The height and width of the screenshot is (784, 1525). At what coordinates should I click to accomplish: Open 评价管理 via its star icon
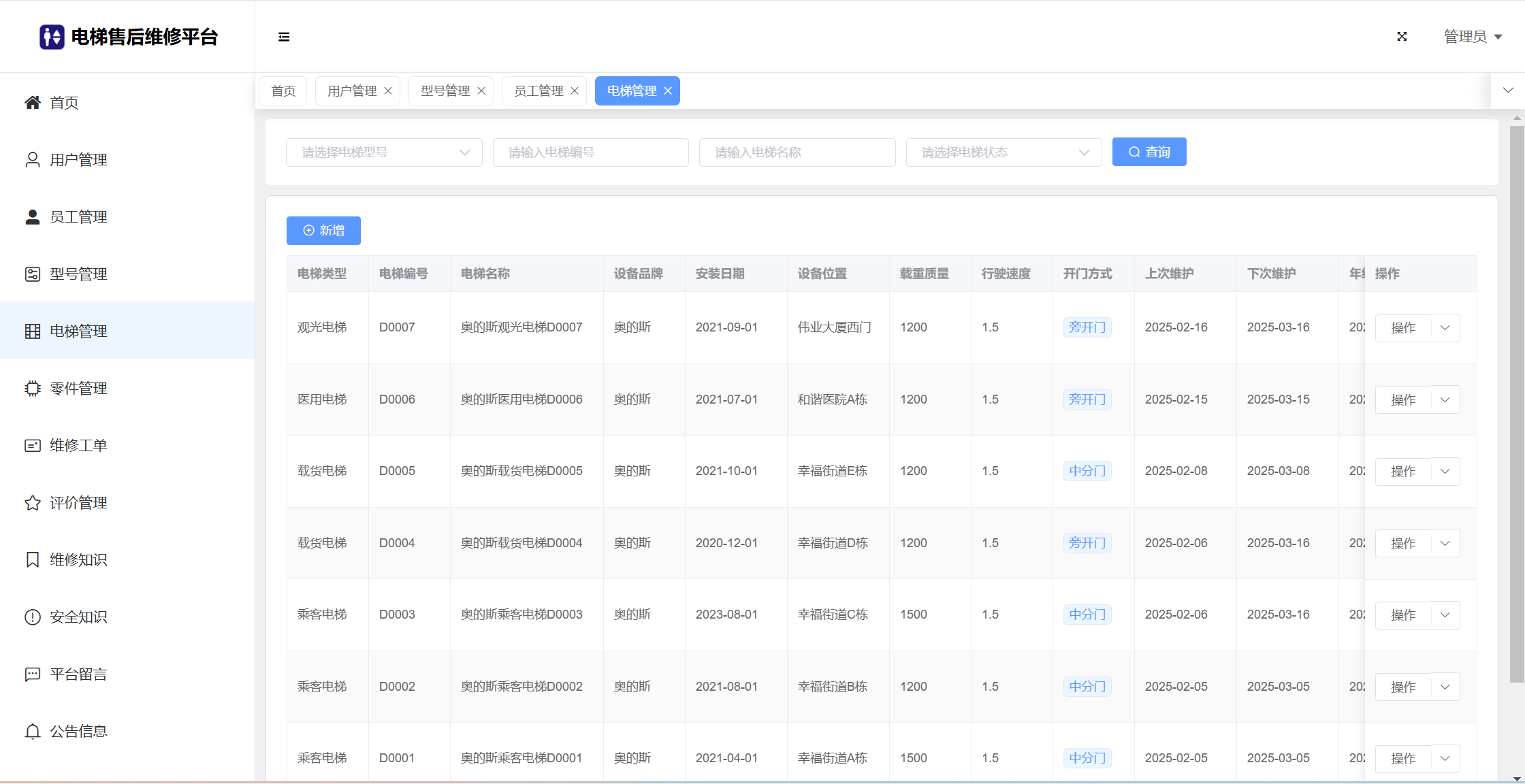coord(33,503)
